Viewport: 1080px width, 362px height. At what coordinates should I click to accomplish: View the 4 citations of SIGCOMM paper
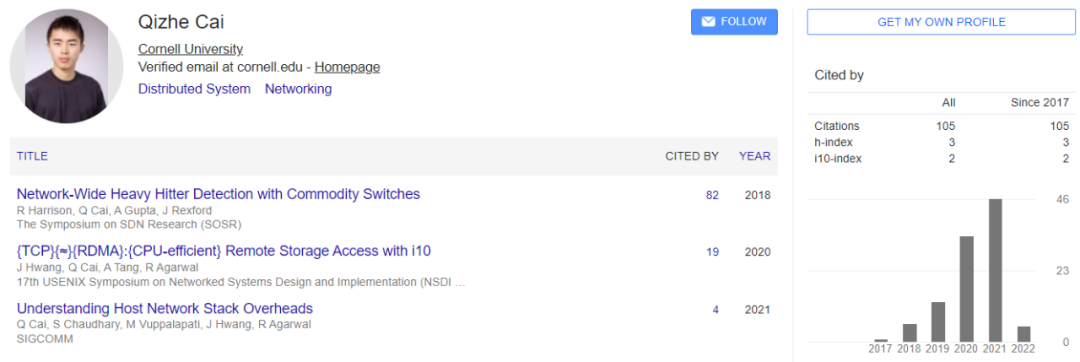[x=716, y=310]
